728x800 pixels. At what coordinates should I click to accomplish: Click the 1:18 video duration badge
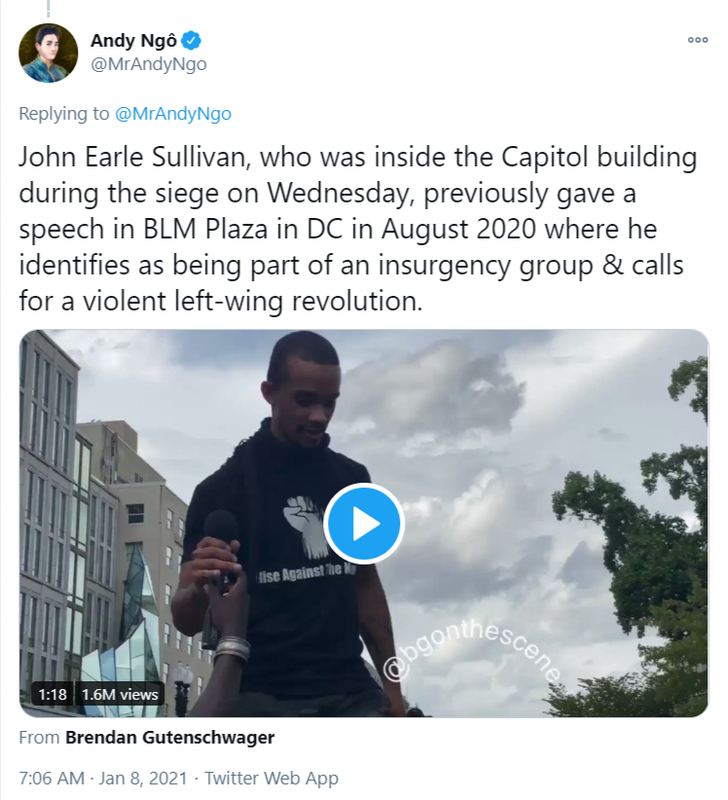[52, 694]
